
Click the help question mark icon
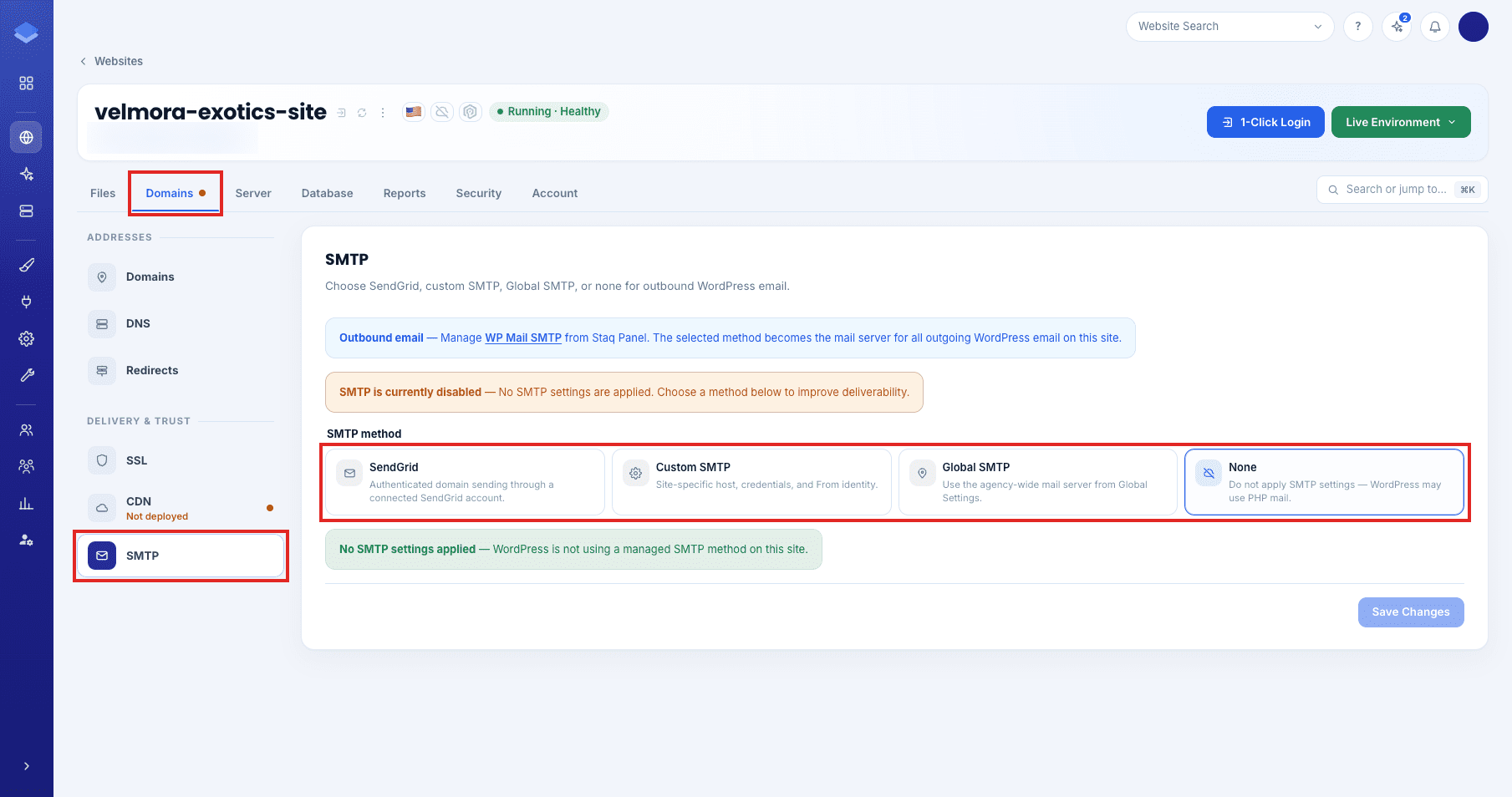pos(1358,27)
